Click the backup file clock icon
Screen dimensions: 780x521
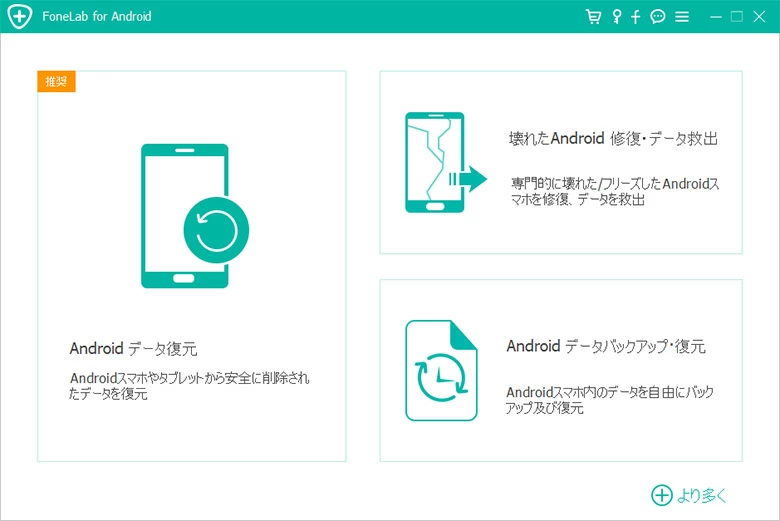pos(440,370)
